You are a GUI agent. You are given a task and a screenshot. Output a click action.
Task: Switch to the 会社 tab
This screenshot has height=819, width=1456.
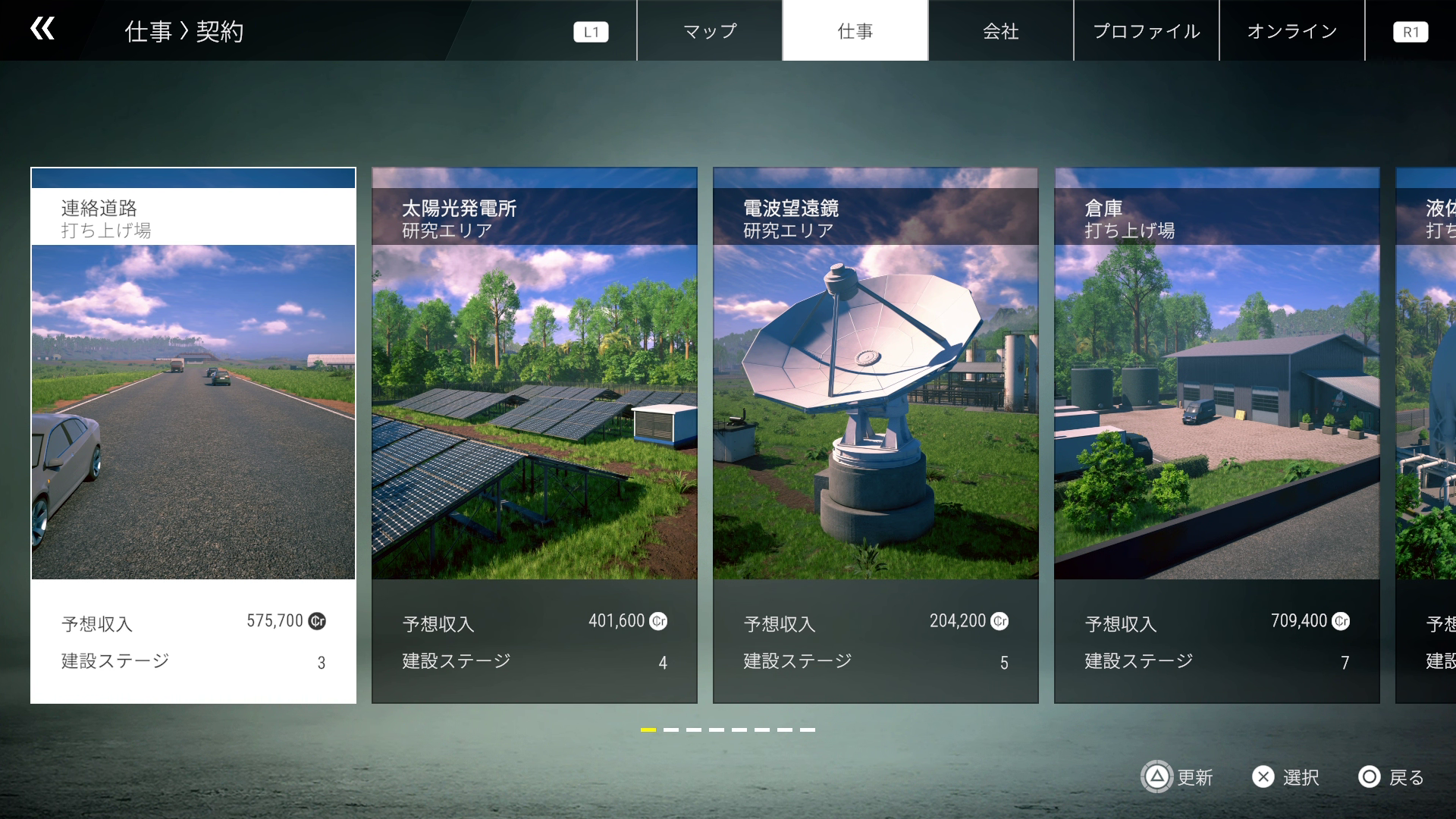coord(1000,31)
